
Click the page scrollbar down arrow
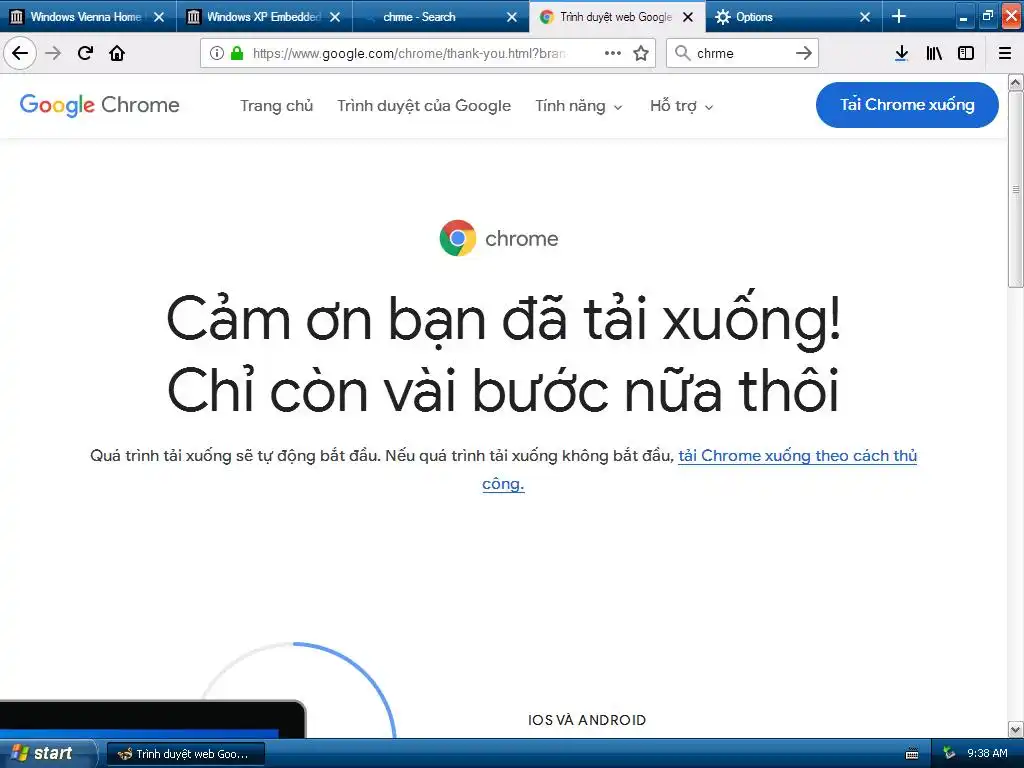point(1016,729)
